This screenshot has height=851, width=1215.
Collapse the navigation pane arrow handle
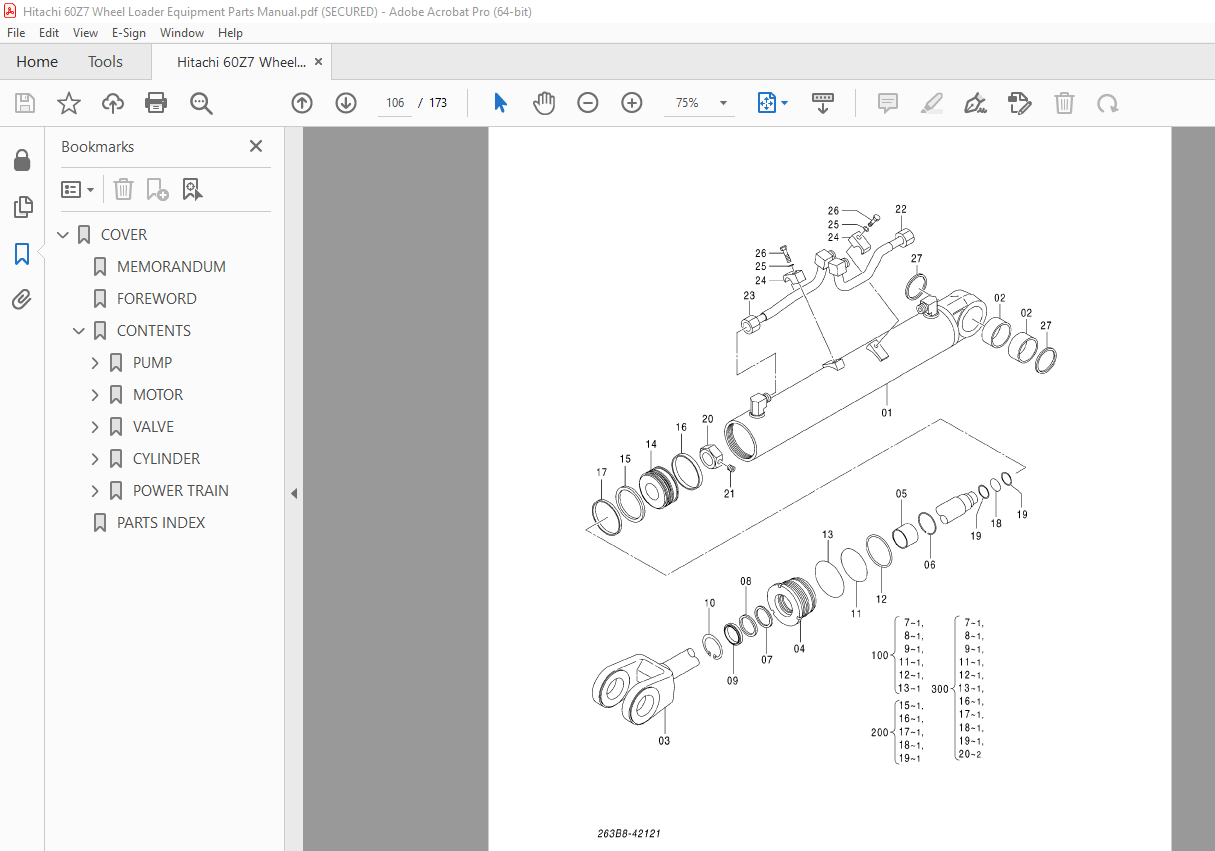point(294,493)
